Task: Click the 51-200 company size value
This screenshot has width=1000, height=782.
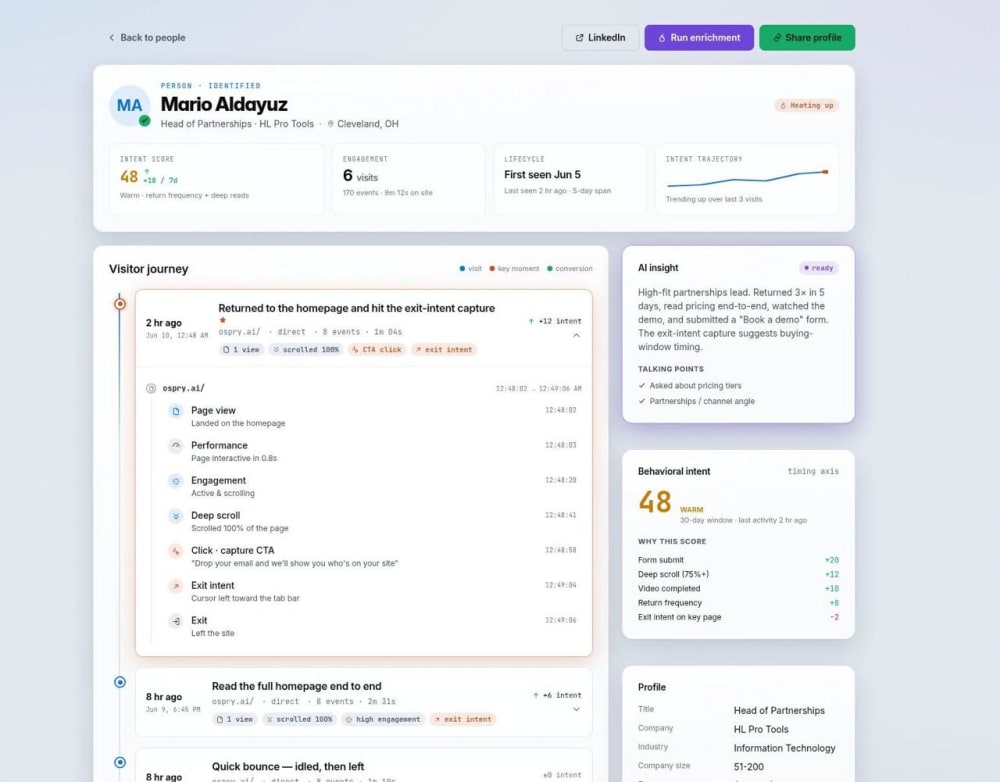Action: coord(749,767)
